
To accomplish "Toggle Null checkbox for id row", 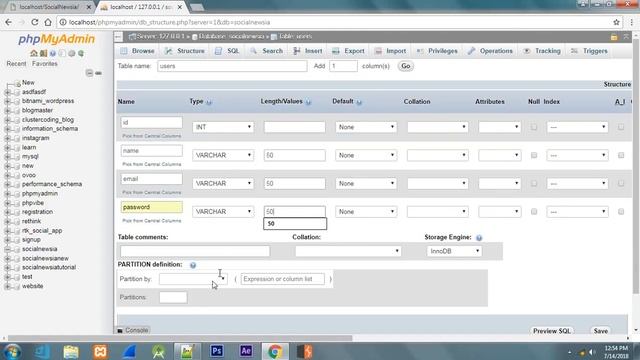I will 533,127.
